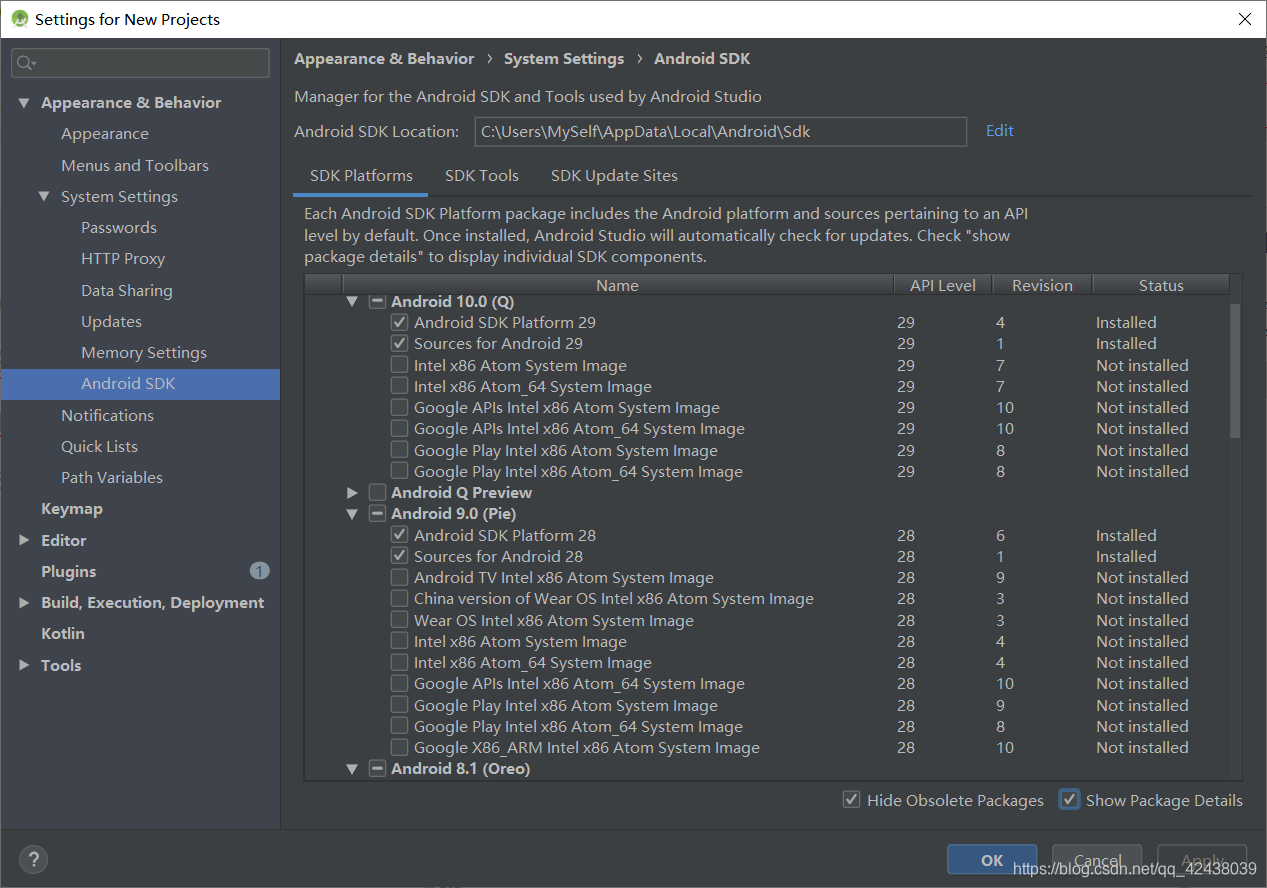
Task: Check the Android Q Preview checkbox
Action: 377,492
